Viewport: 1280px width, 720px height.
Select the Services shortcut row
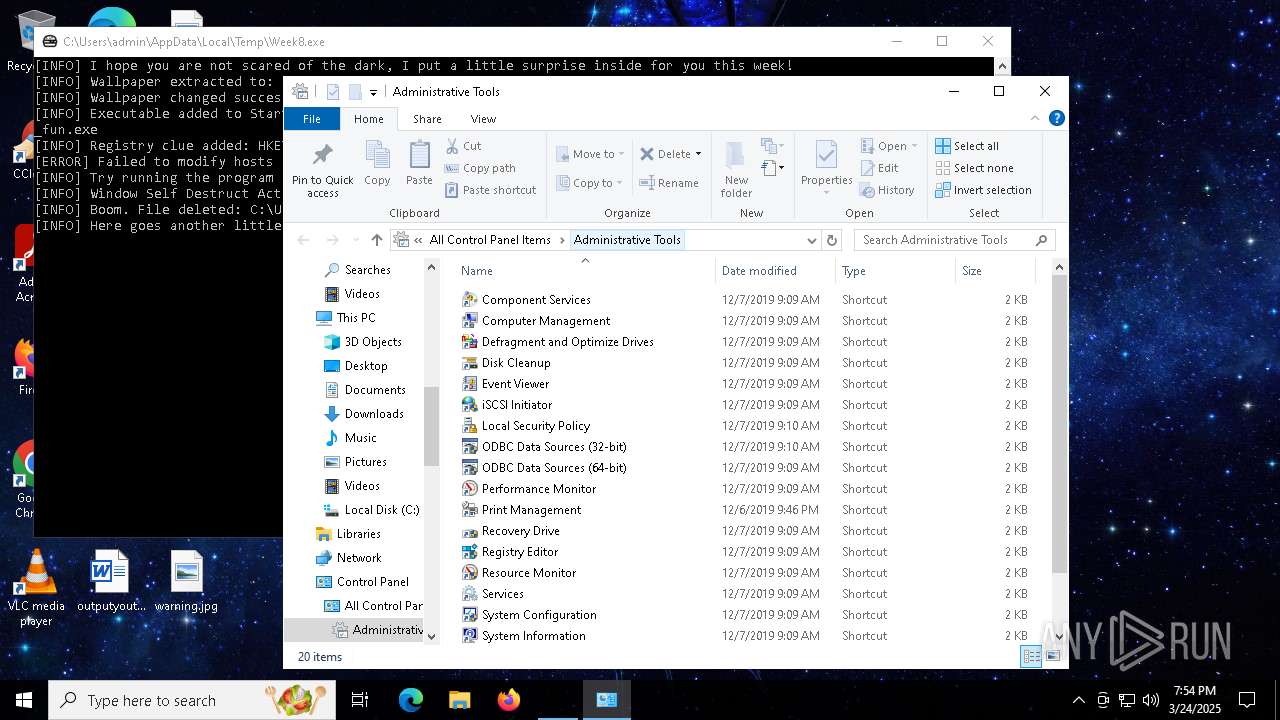[745, 594]
